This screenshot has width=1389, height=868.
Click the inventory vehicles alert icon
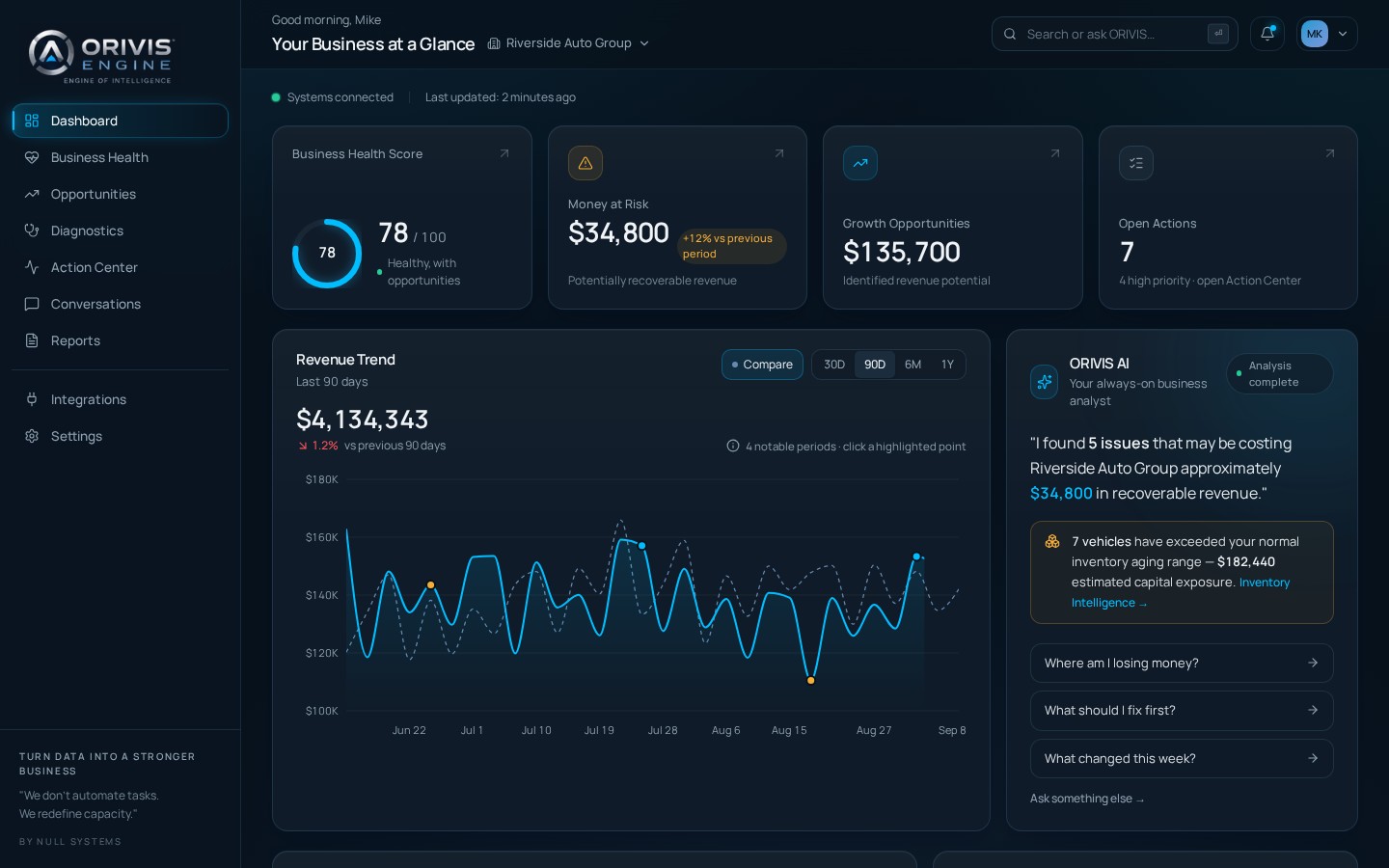1052,542
